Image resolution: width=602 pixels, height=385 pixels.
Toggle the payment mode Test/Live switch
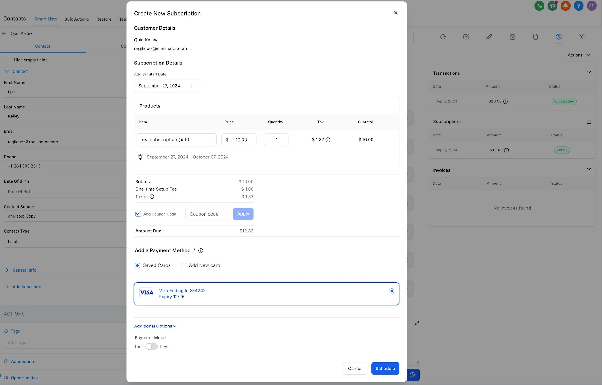point(151,347)
